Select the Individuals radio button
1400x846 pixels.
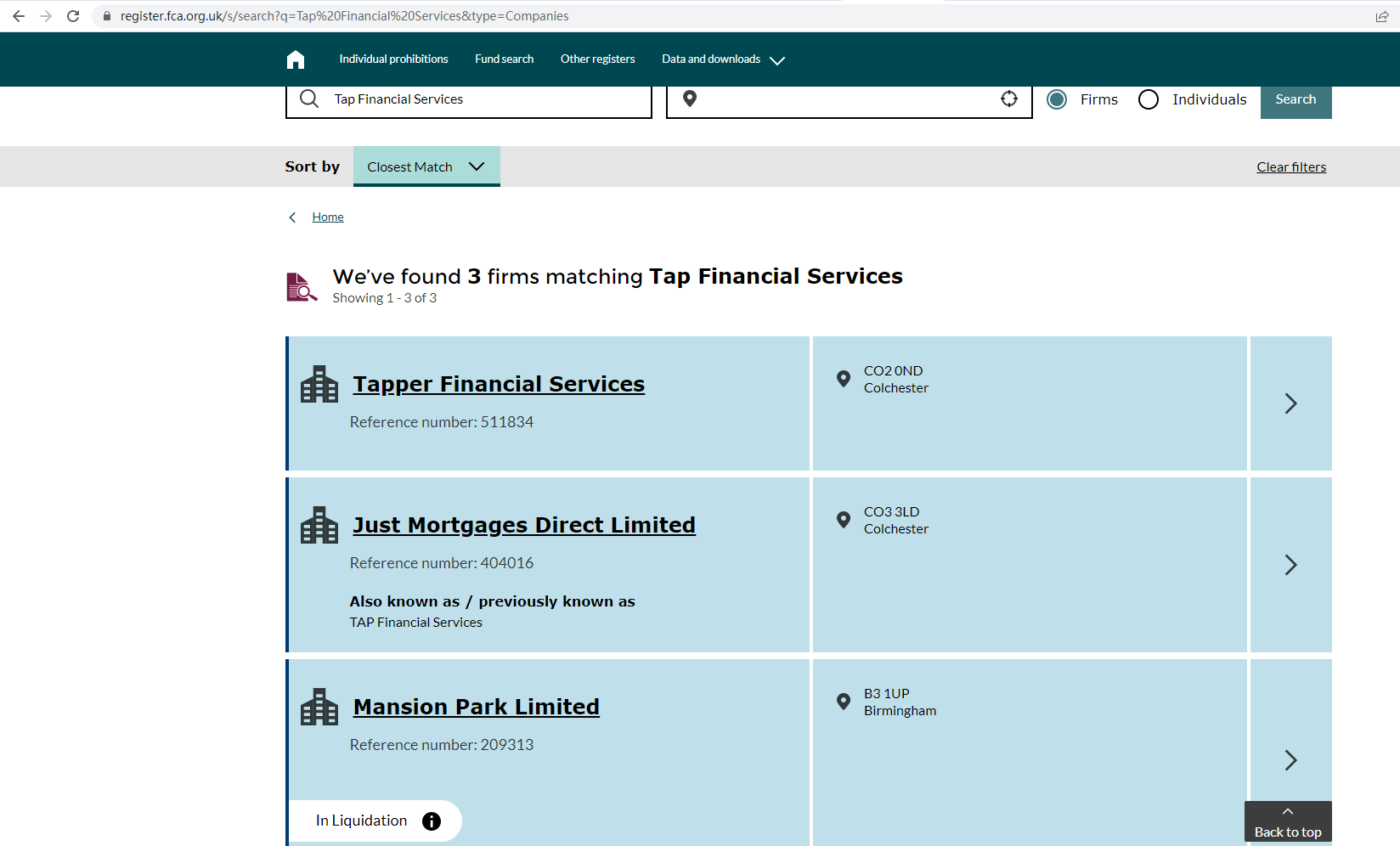pyautogui.click(x=1149, y=99)
